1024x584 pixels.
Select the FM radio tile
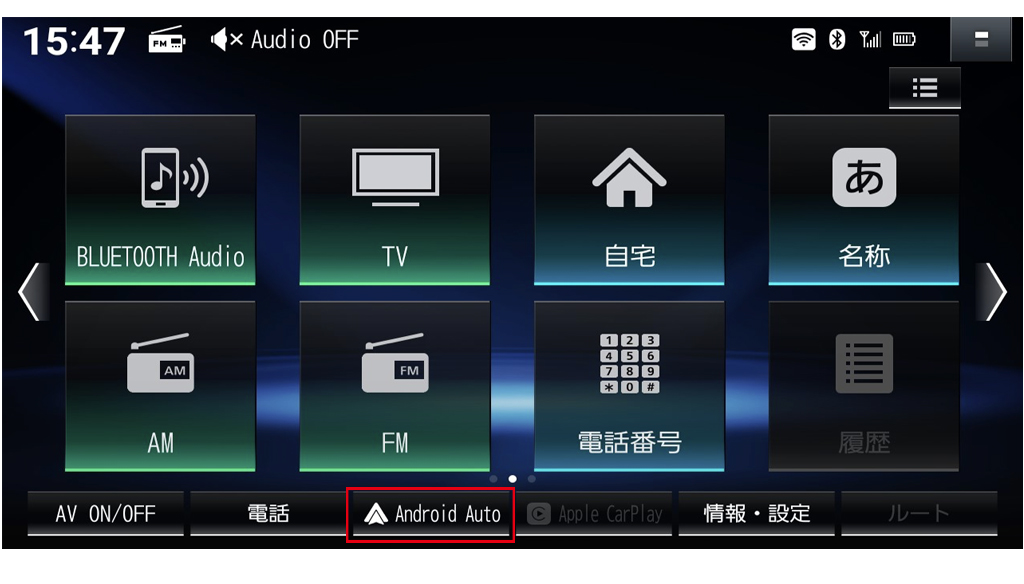pyautogui.click(x=394, y=386)
